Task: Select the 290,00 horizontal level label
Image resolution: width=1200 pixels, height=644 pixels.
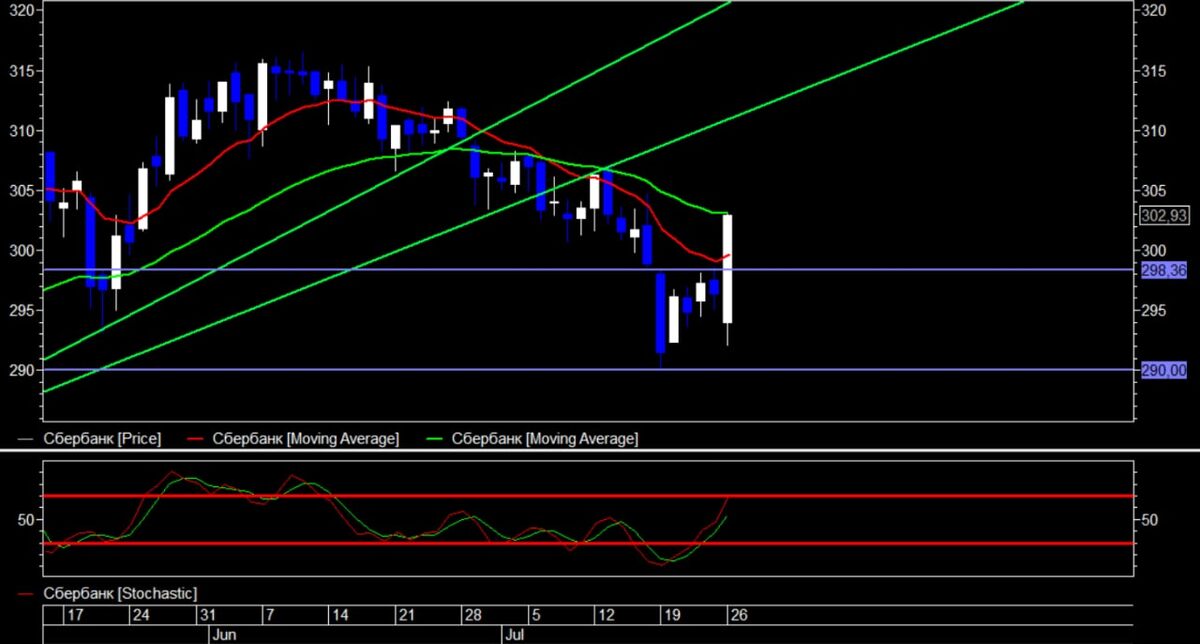Action: tap(1163, 370)
